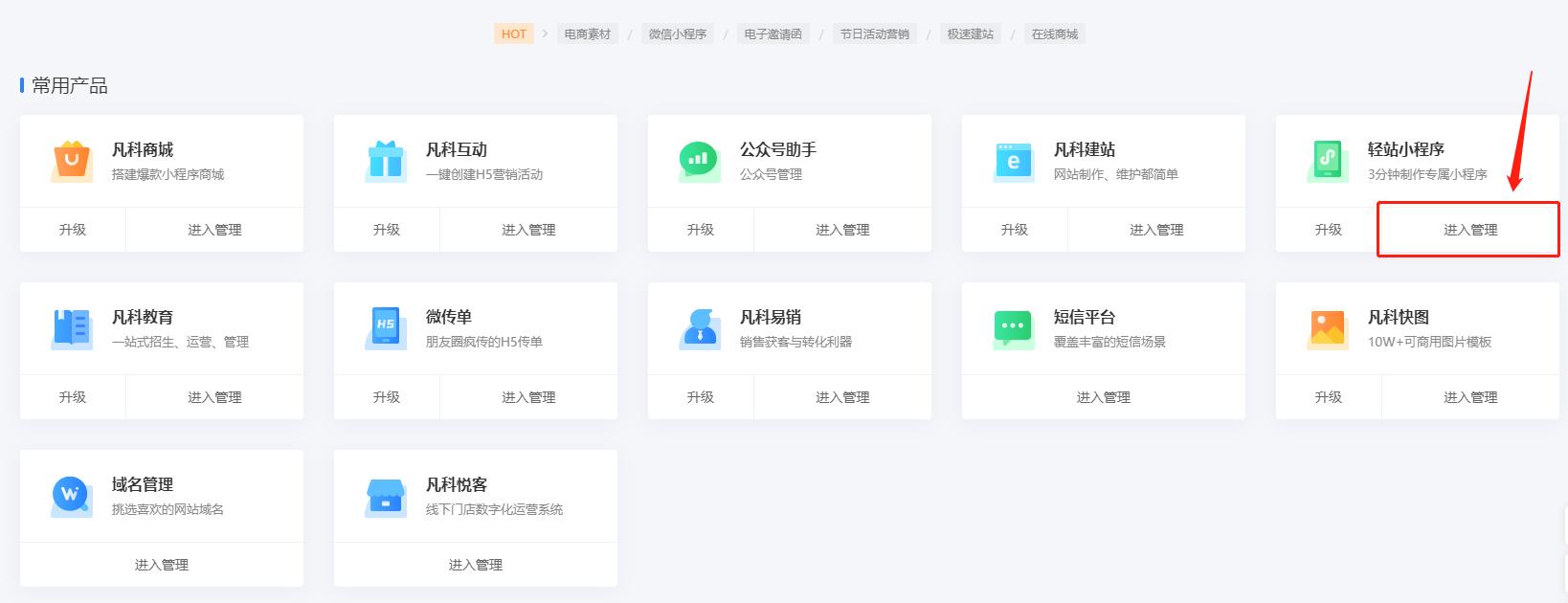Viewport: 1568px width, 603px height.
Task: Upgrade the 微传单 product
Action: (x=387, y=397)
